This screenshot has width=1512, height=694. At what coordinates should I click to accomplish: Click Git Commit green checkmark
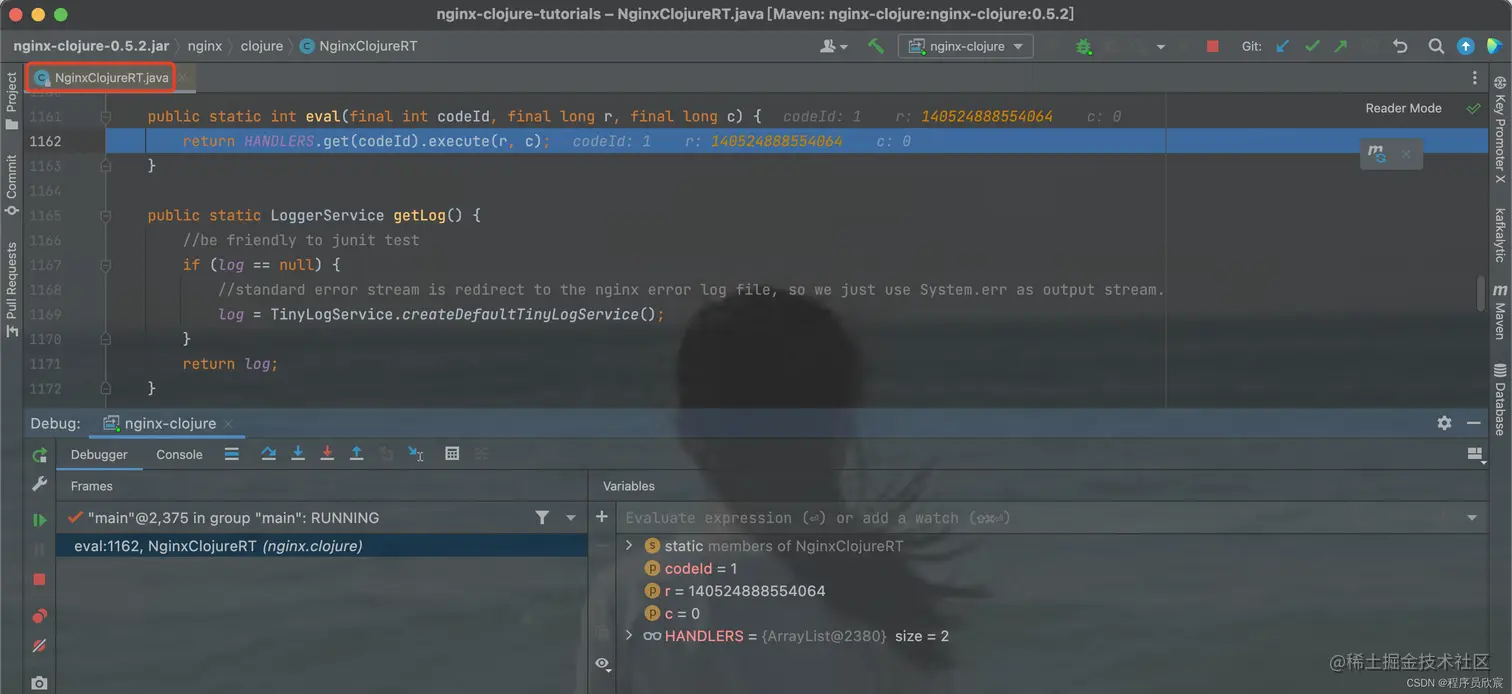1312,46
